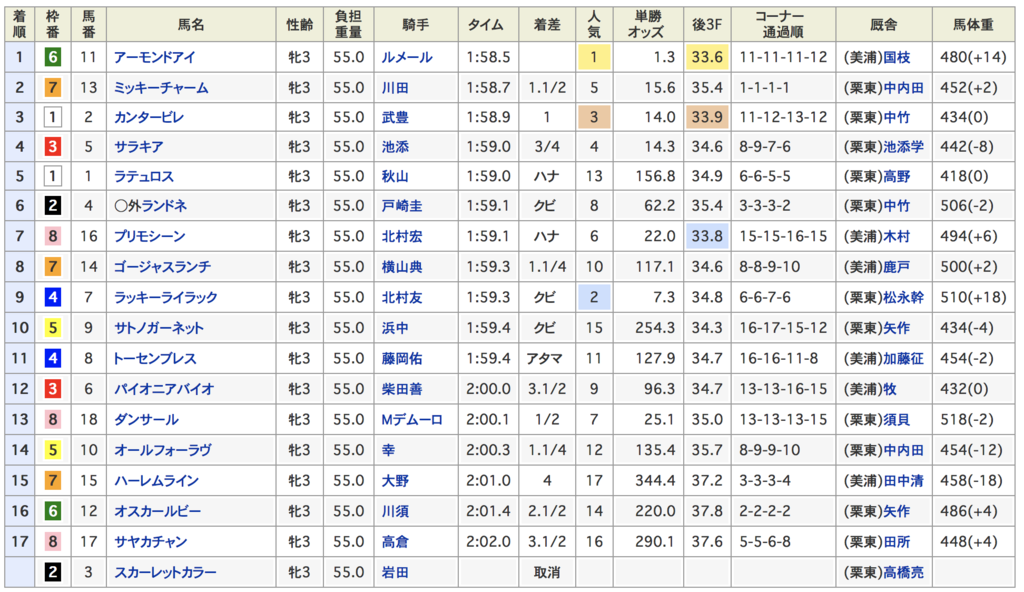Image resolution: width=1024 pixels, height=592 pixels.
Task: Click highlighted 後3F value 33.6
Action: (707, 58)
